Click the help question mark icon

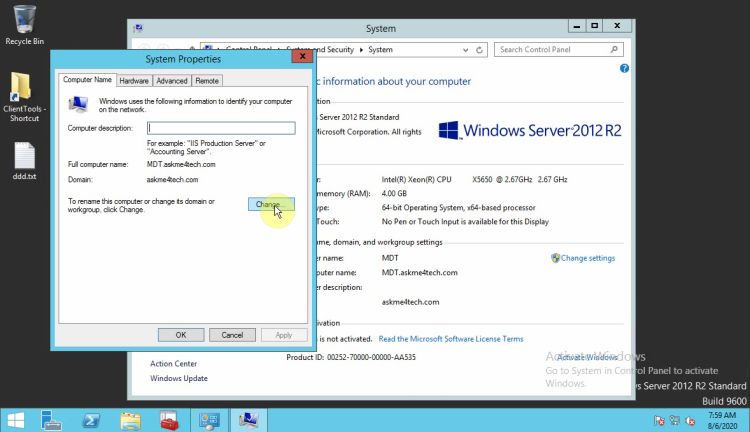click(x=624, y=68)
